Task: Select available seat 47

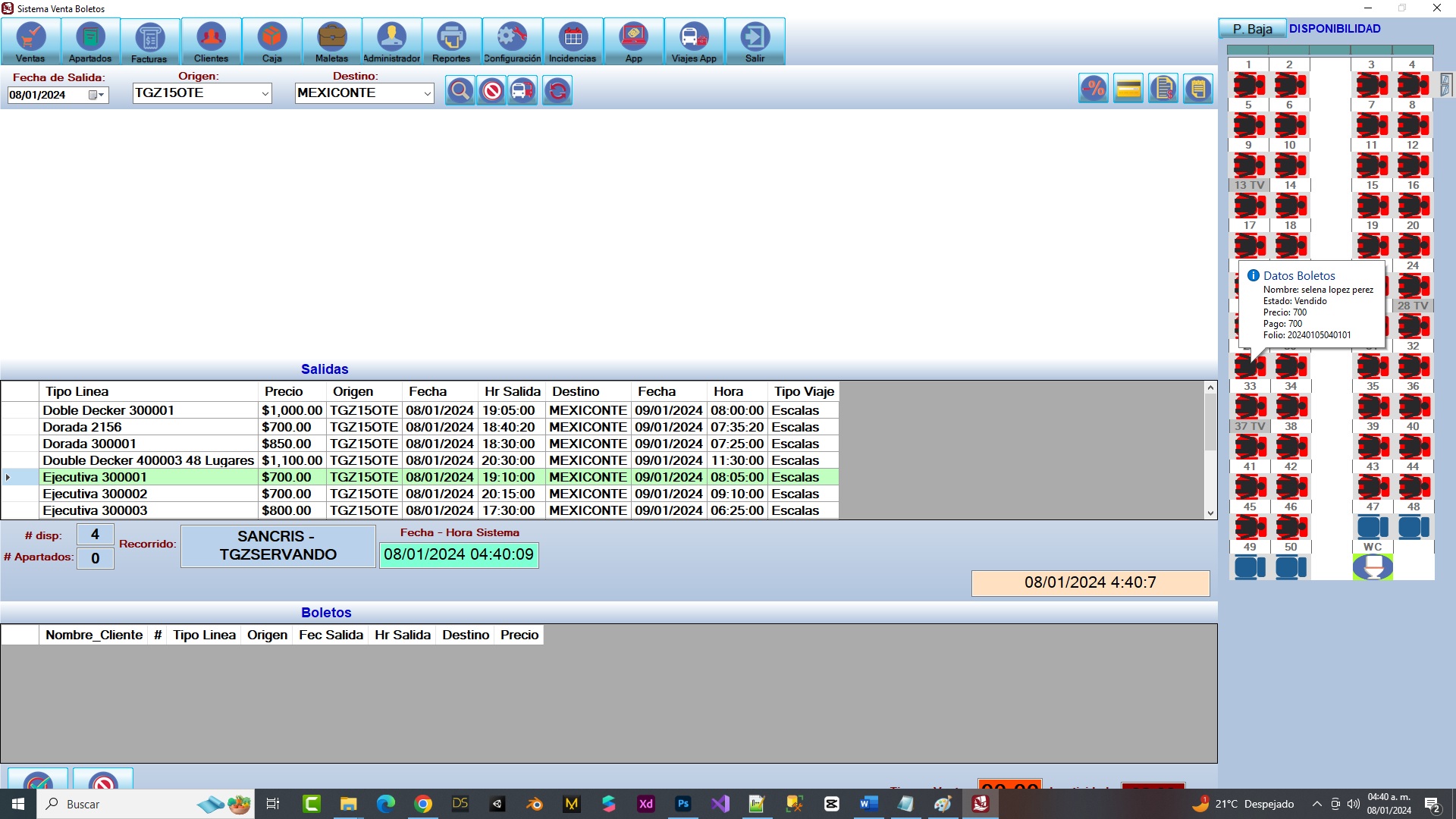Action: pos(1373,527)
